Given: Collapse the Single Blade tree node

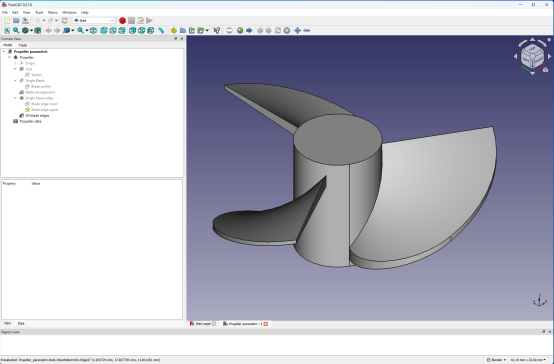Looking at the screenshot, I should pos(16,81).
